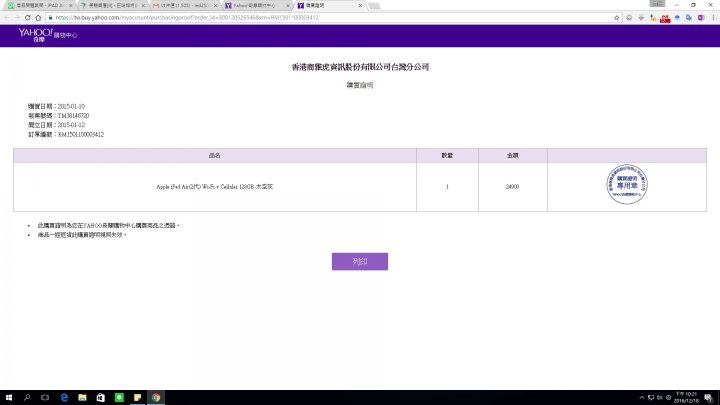Open a new tab with the new-tab button
Viewport: 720px width, 405px height.
pos(374,6)
